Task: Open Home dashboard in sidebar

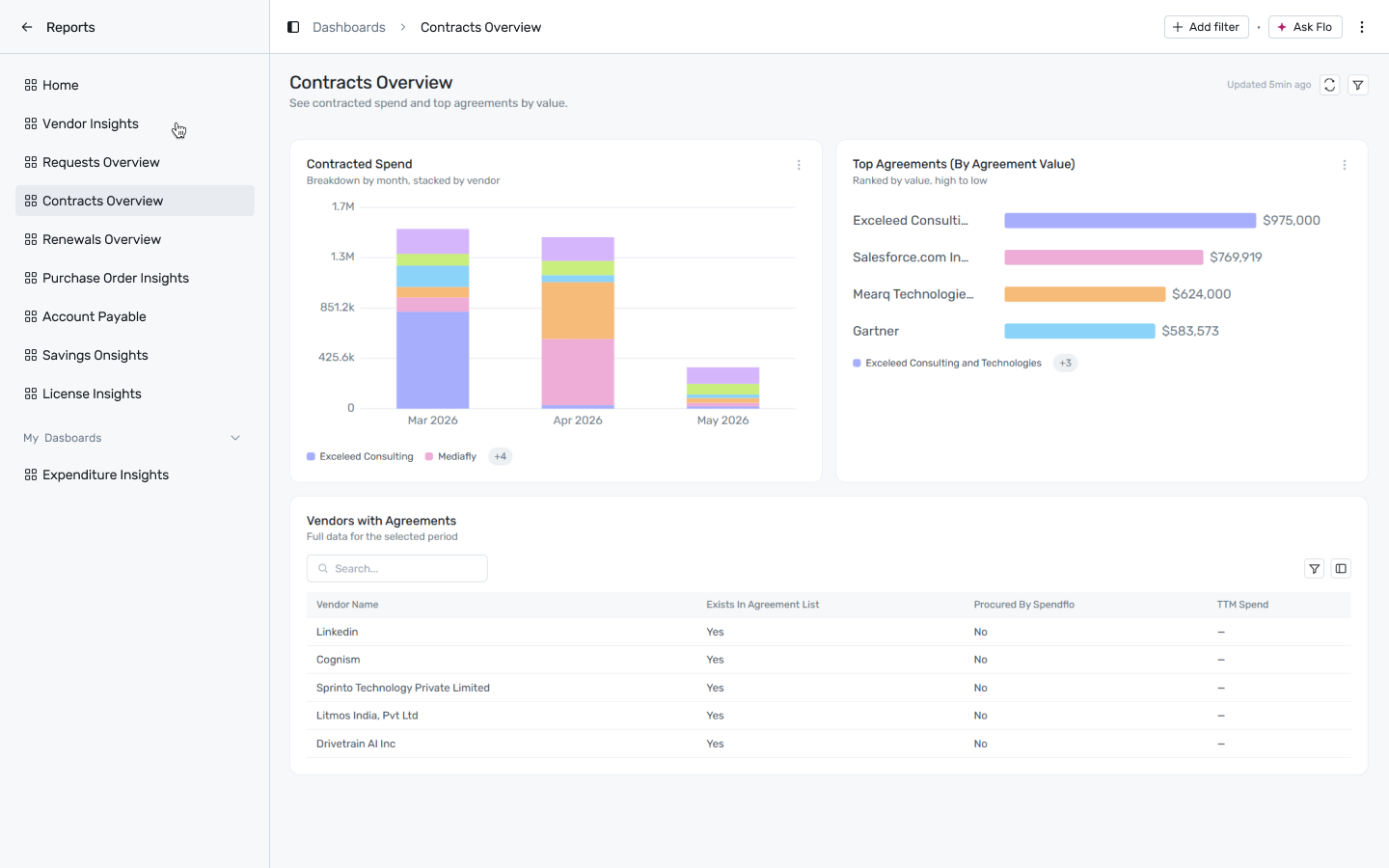Action: click(135, 85)
